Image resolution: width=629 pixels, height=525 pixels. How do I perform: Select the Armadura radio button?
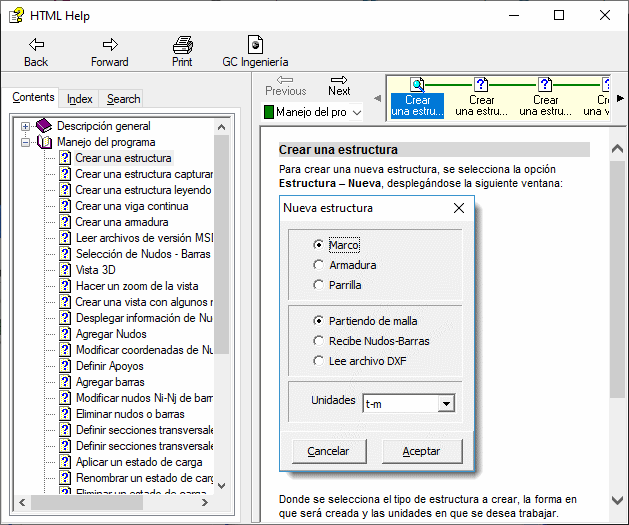tap(318, 265)
